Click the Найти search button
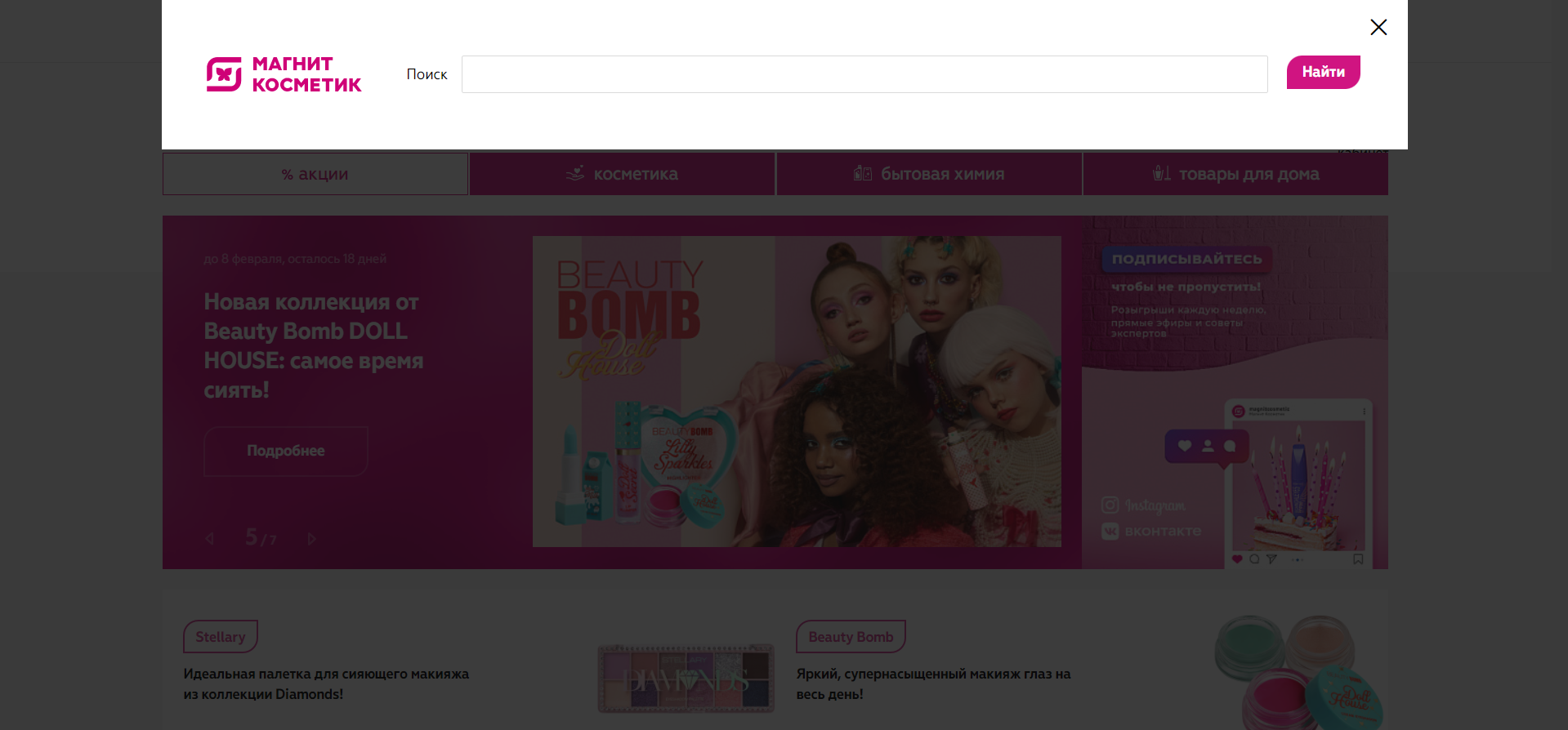The width and height of the screenshot is (1568, 730). [1324, 72]
